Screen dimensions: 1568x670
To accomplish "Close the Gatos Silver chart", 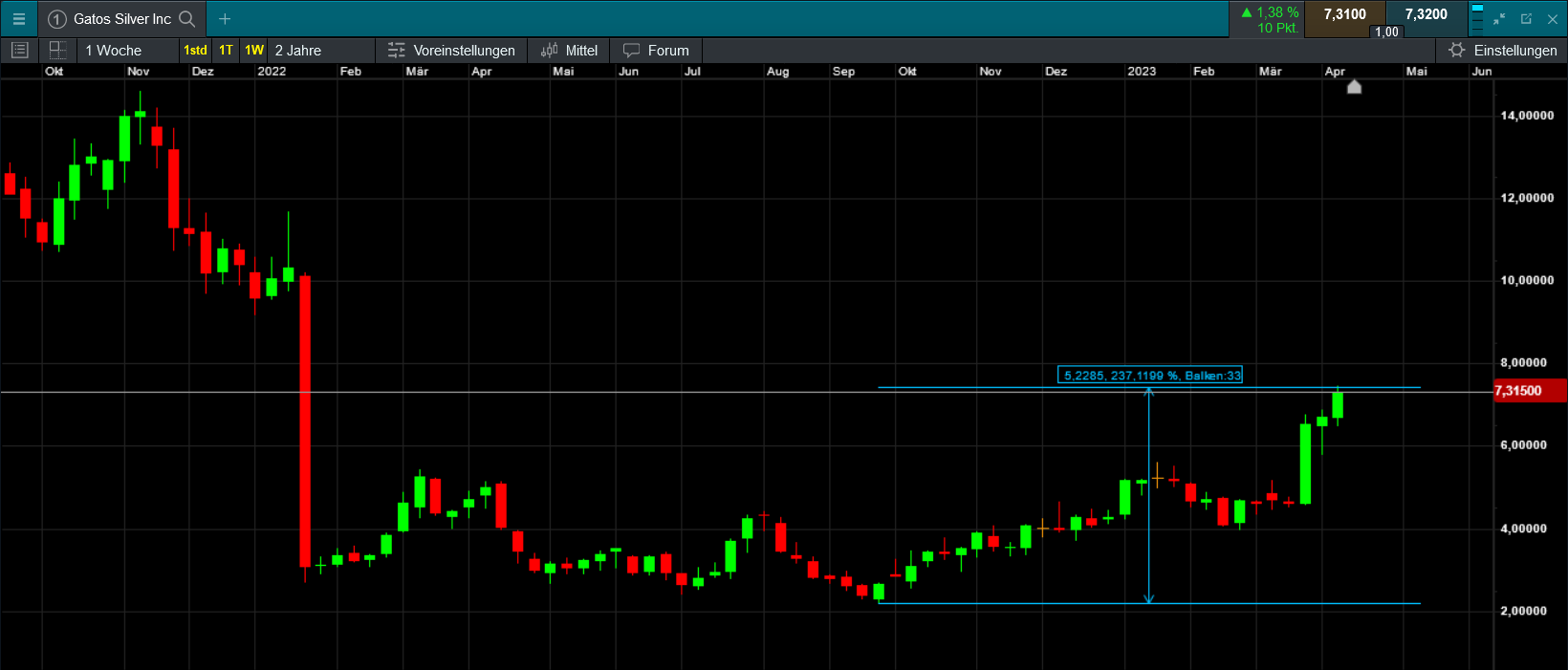I will 1553,19.
